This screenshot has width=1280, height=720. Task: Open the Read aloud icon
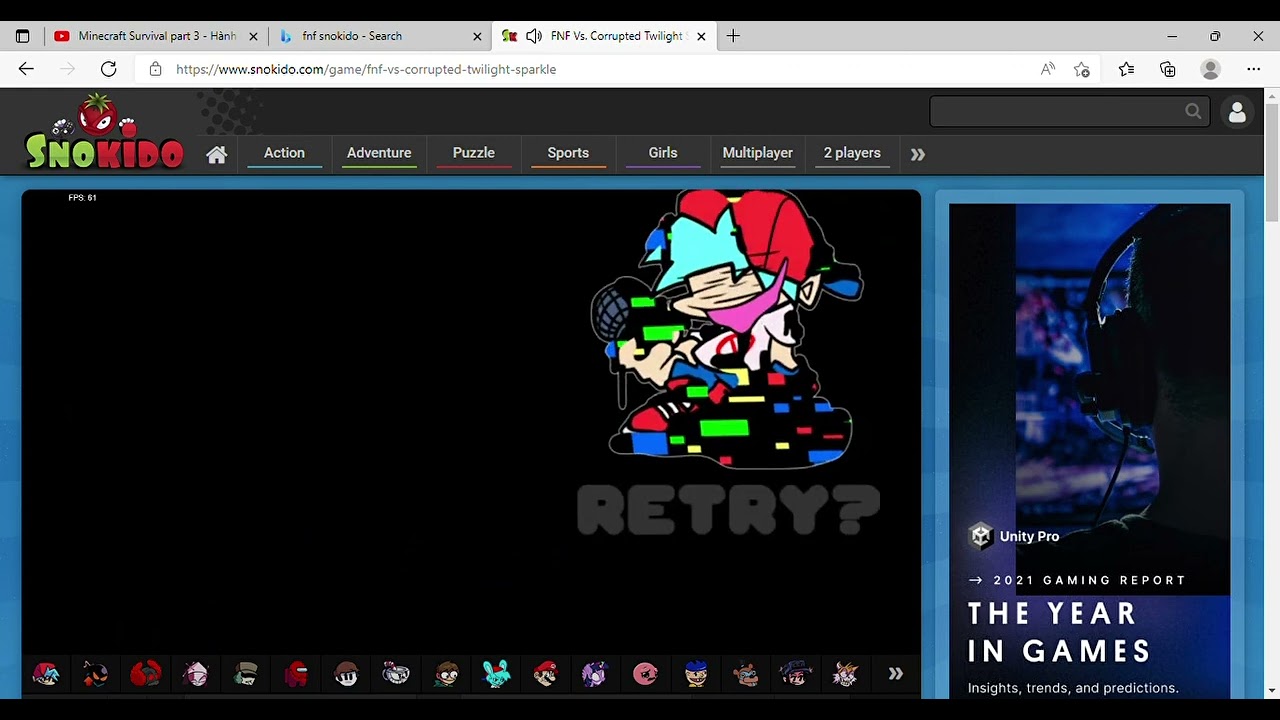coord(1047,69)
